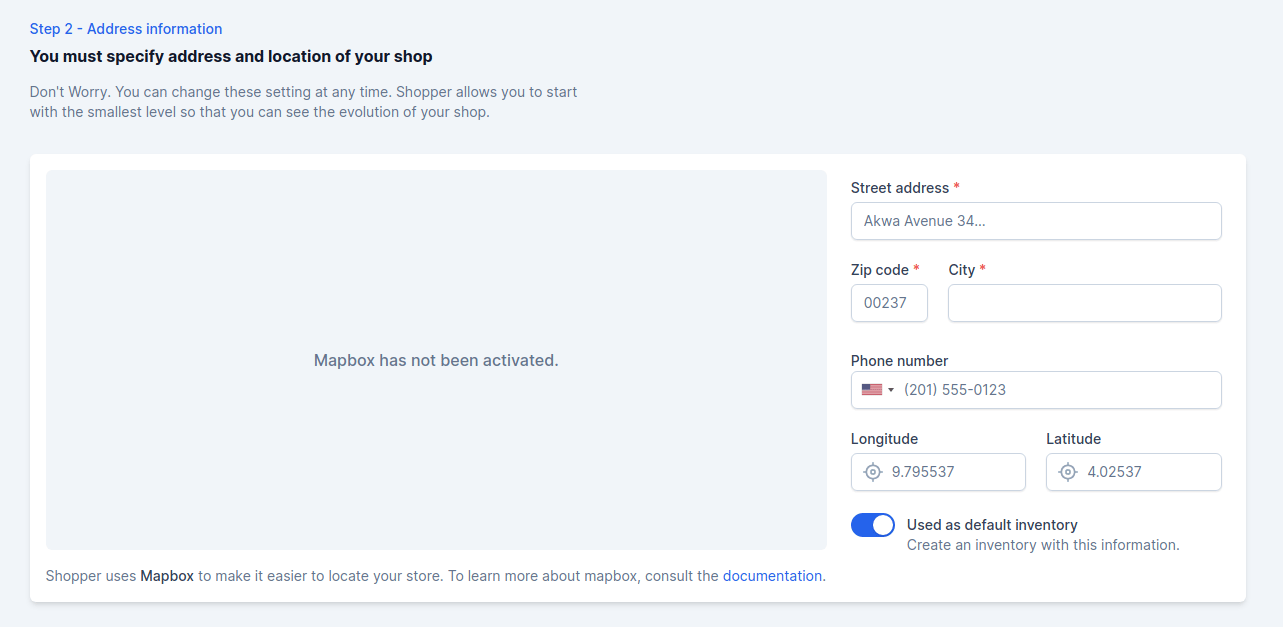Select the Latitude value field
The height and width of the screenshot is (627, 1283).
[1134, 472]
